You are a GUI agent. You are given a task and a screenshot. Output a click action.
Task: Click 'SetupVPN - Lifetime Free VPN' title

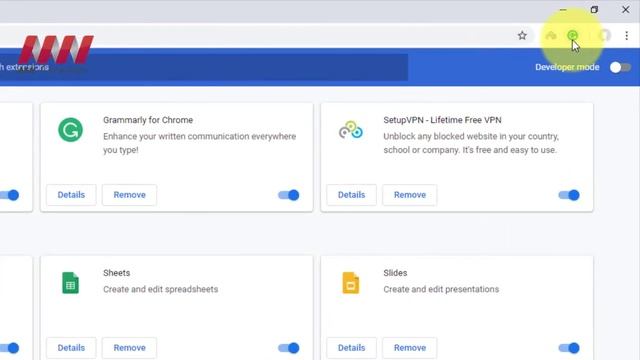point(442,120)
